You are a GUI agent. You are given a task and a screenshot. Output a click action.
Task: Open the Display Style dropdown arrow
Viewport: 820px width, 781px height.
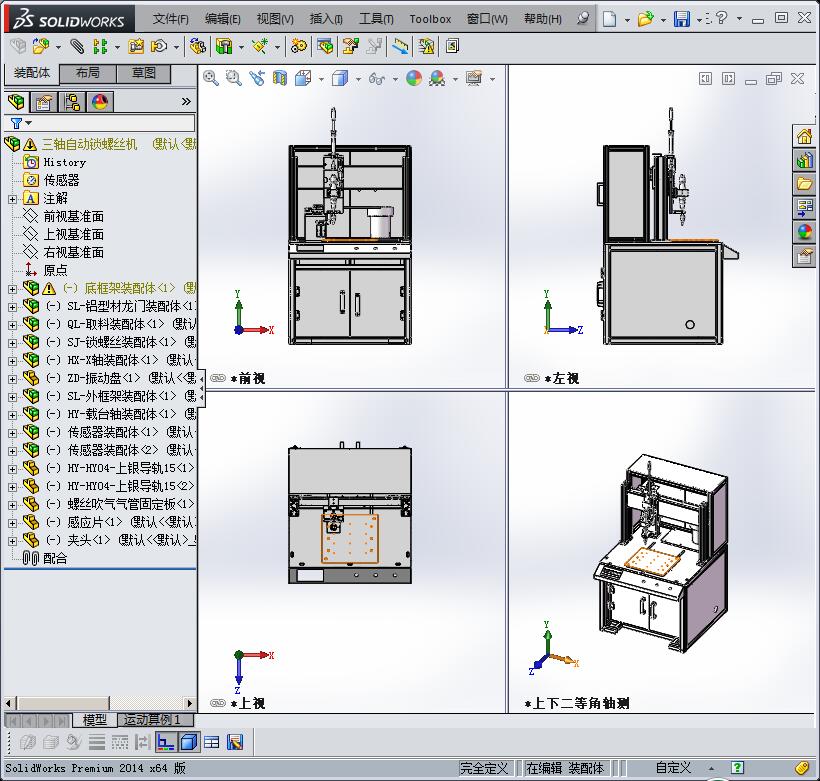click(358, 80)
